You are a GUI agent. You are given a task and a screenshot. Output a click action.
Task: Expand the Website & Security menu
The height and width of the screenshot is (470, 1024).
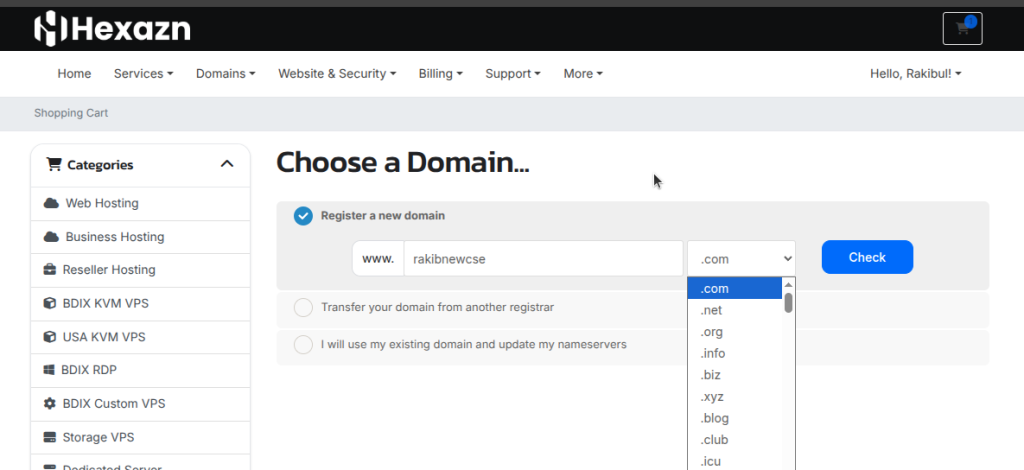337,74
